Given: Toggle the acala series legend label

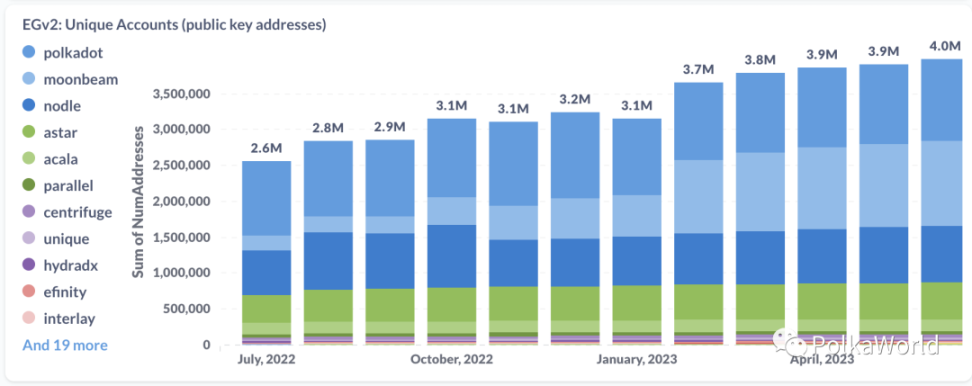Looking at the screenshot, I should click(61, 159).
